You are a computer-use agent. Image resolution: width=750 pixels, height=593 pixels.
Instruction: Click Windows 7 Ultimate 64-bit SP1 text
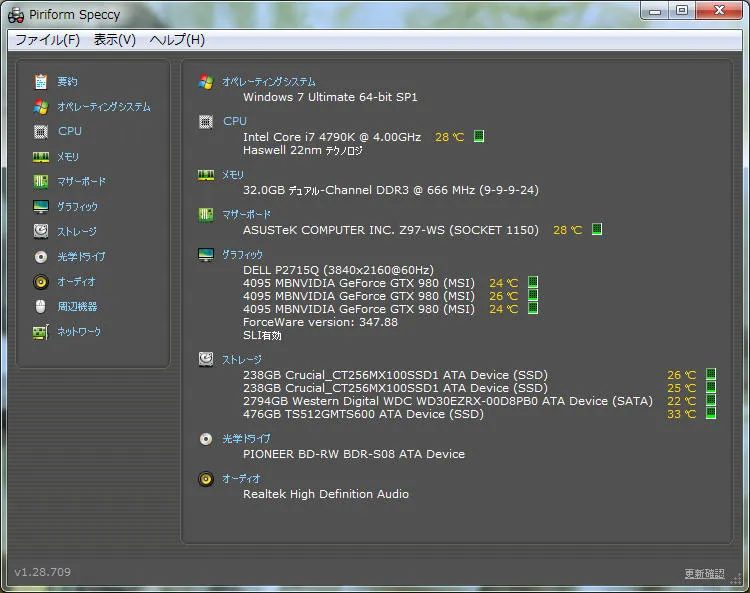(330, 97)
